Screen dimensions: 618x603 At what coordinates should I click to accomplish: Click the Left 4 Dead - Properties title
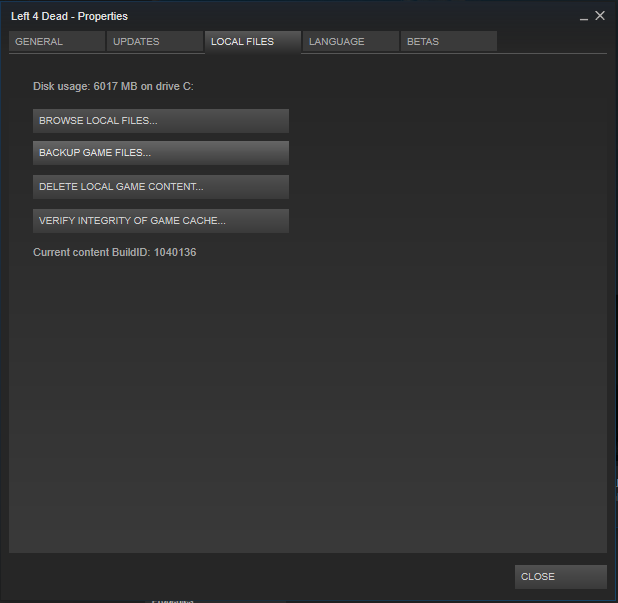click(69, 16)
